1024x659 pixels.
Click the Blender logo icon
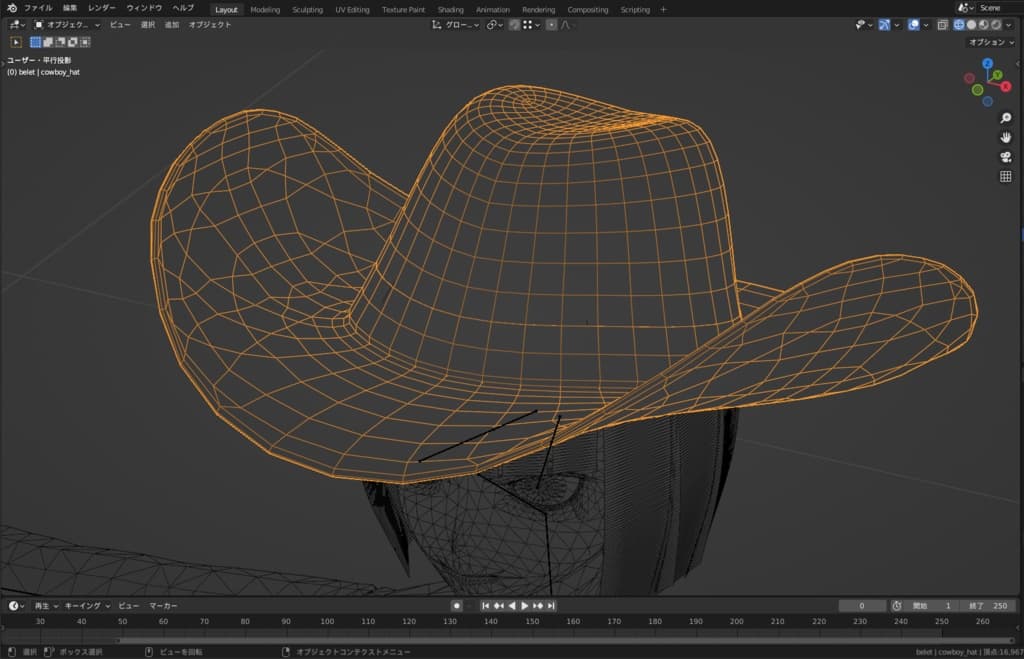tap(10, 8)
